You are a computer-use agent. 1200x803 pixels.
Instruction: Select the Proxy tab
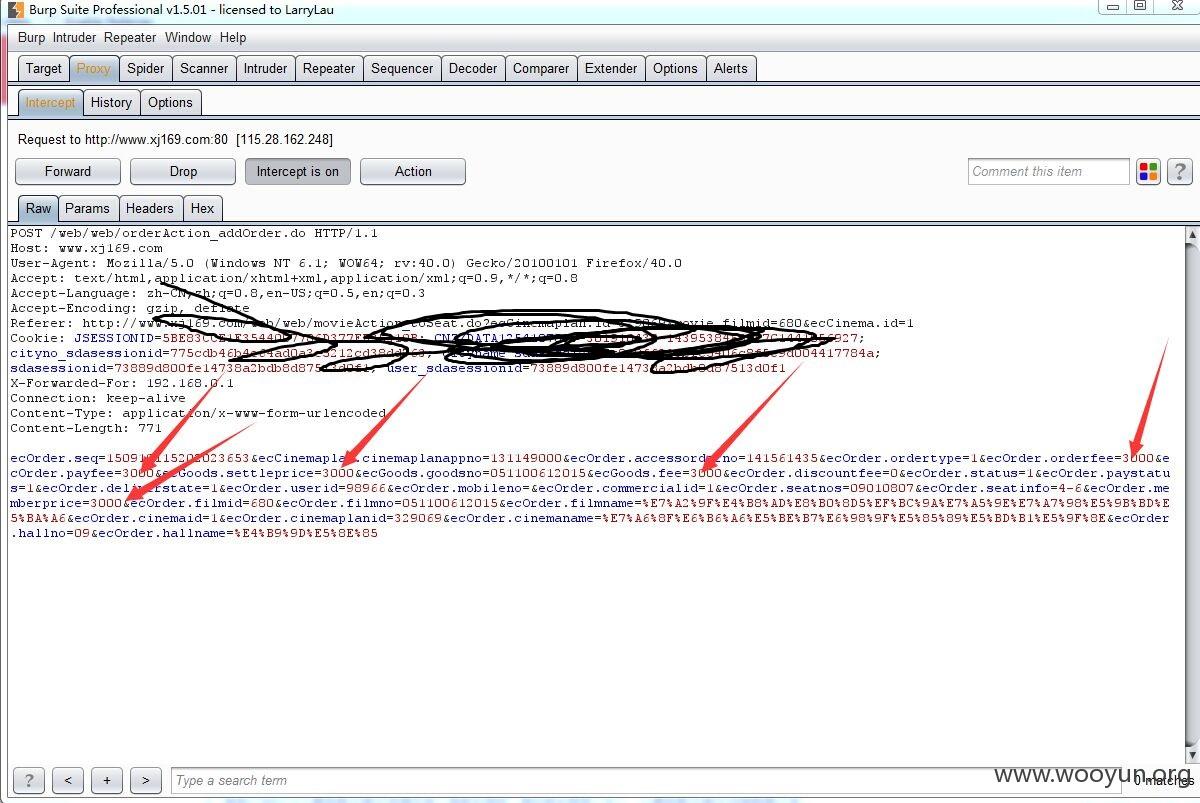[x=93, y=68]
